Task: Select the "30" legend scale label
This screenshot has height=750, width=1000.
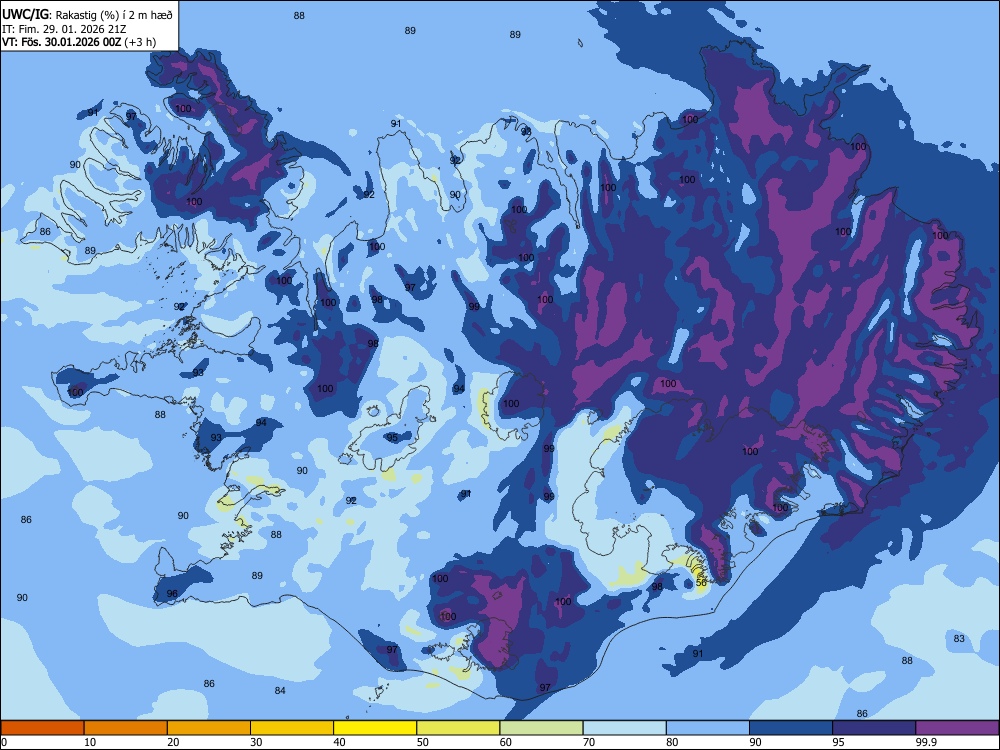Action: pyautogui.click(x=256, y=742)
